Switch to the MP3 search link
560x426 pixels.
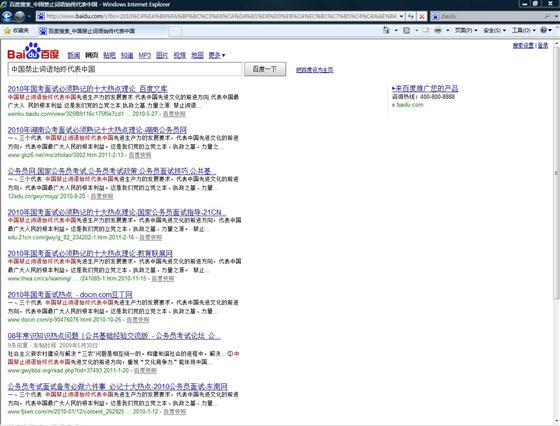tap(145, 55)
